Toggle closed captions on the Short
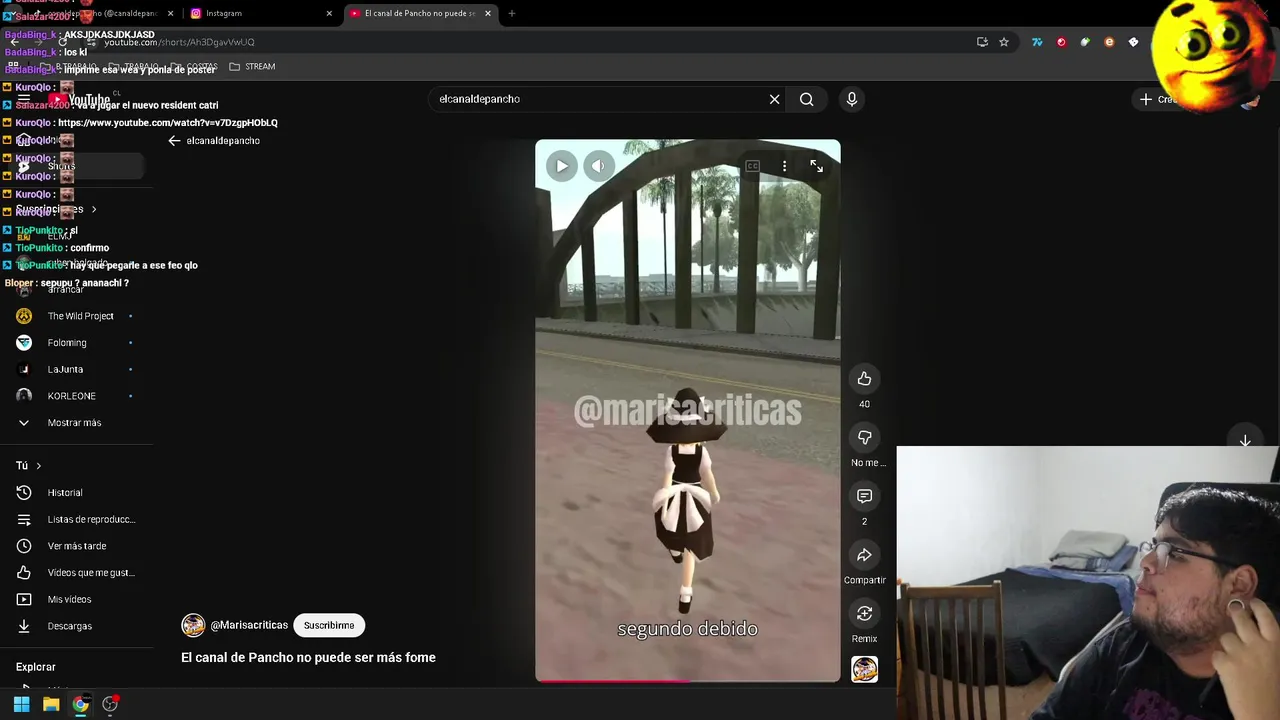 (752, 166)
